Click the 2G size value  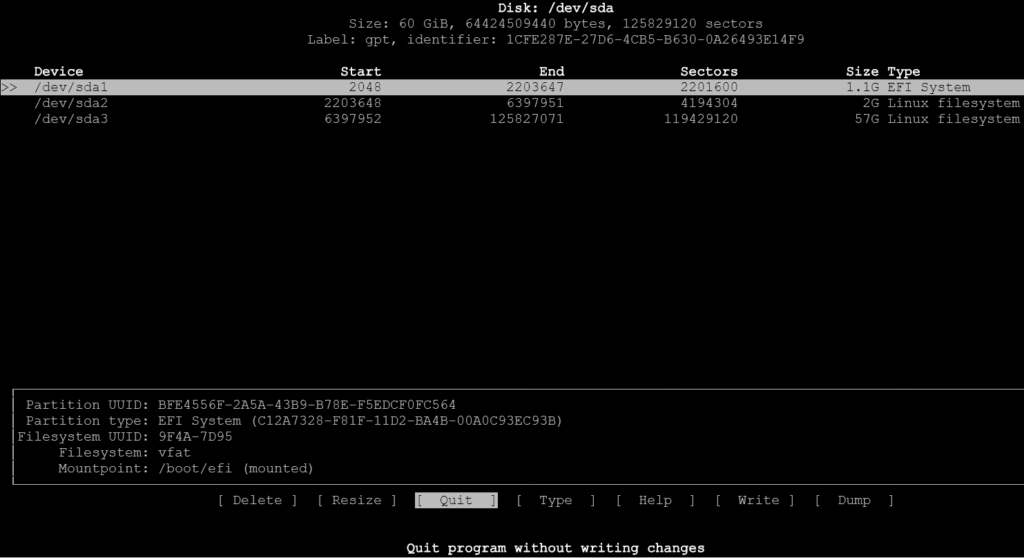[871, 103]
